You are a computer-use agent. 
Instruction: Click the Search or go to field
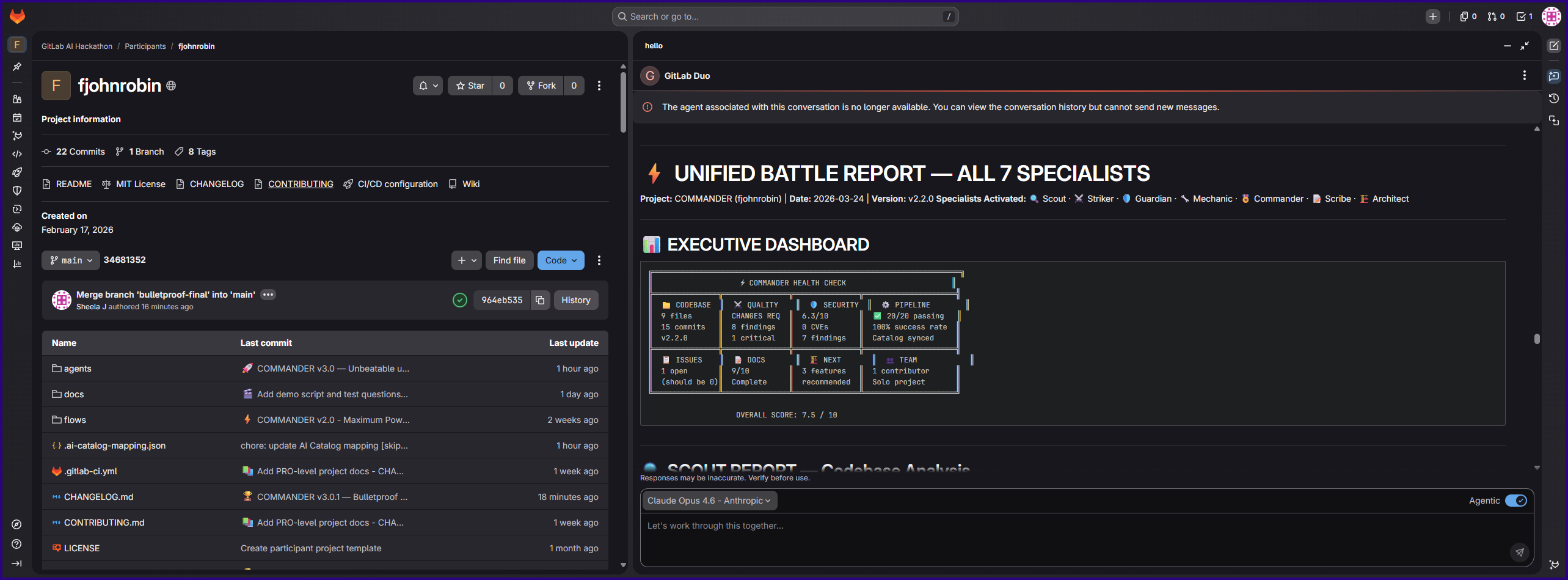785,17
